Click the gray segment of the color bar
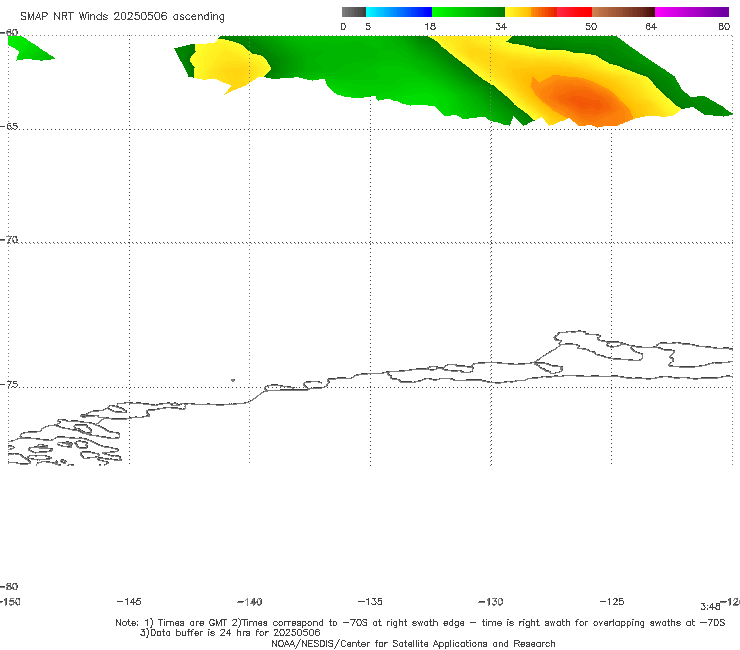Viewport: 740px width, 650px height. click(x=354, y=12)
